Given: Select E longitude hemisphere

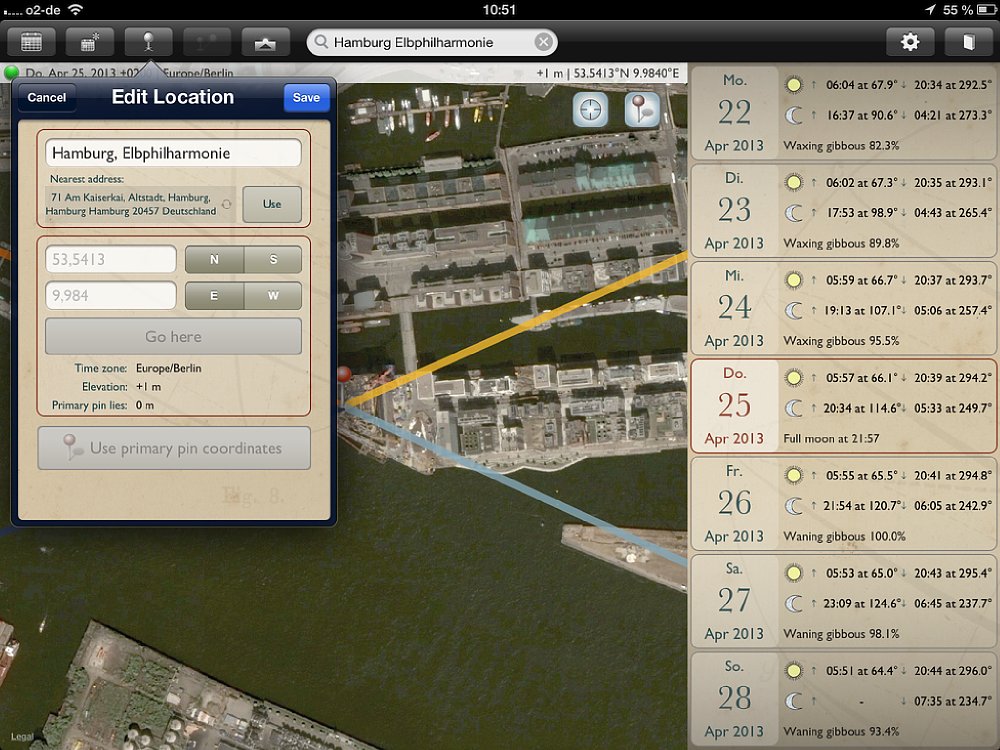Looking at the screenshot, I should (214, 296).
